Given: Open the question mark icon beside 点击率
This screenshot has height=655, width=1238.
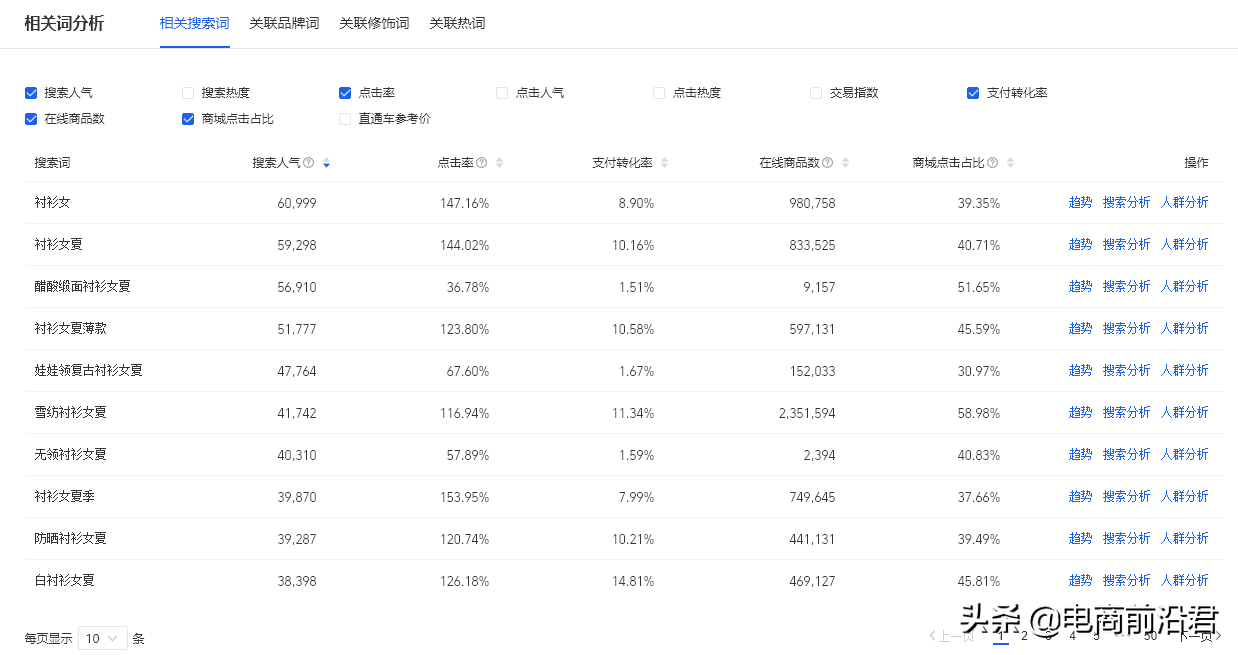Looking at the screenshot, I should [481, 162].
